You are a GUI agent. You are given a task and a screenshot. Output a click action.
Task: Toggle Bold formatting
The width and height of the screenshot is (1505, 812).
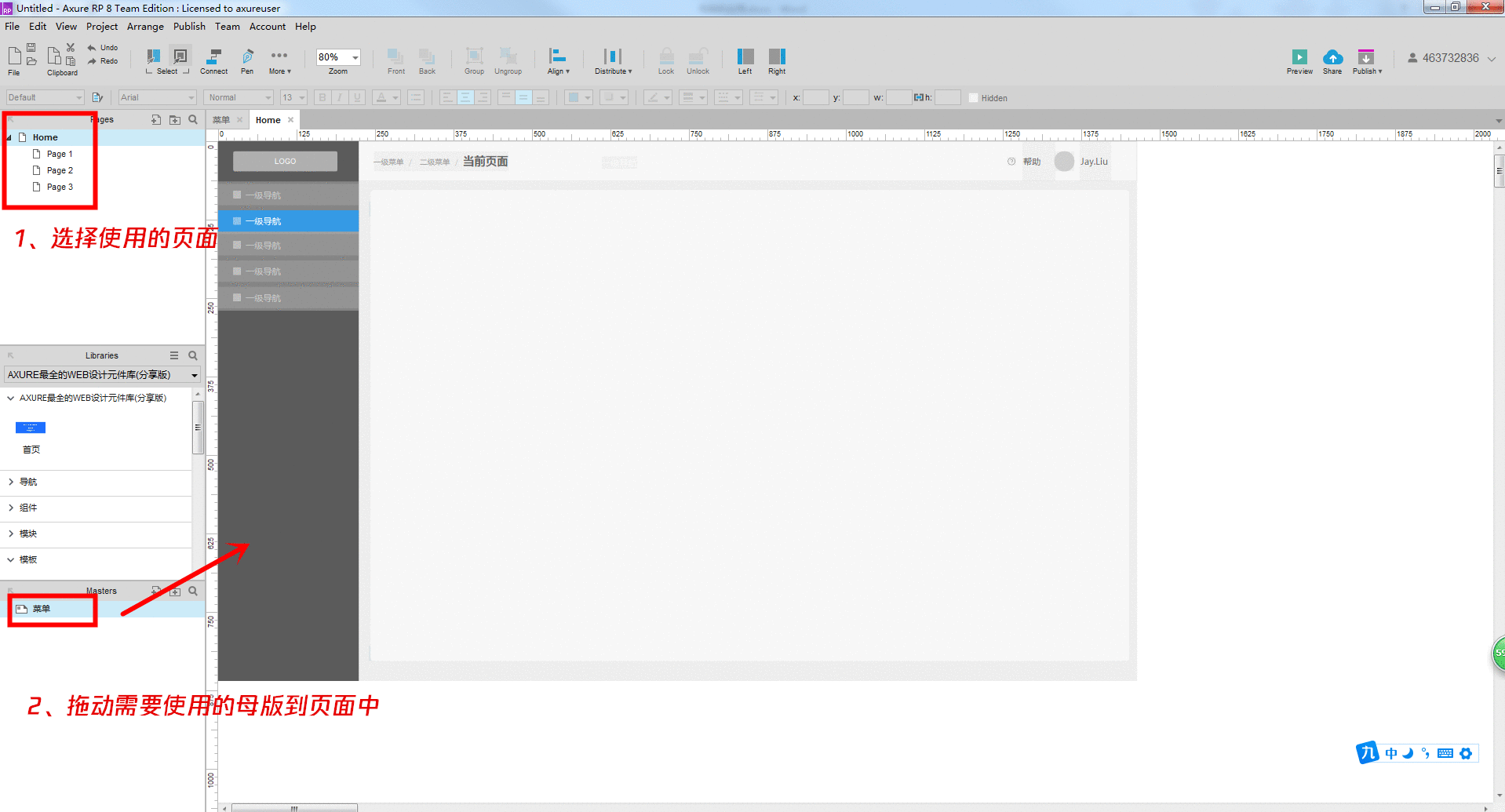[x=322, y=97]
